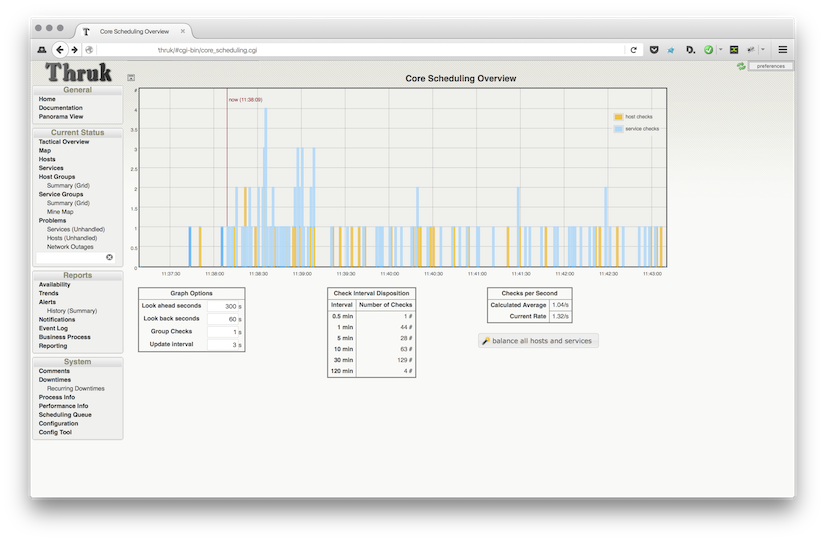Open Scheduling Queue in the System section

tap(65, 415)
